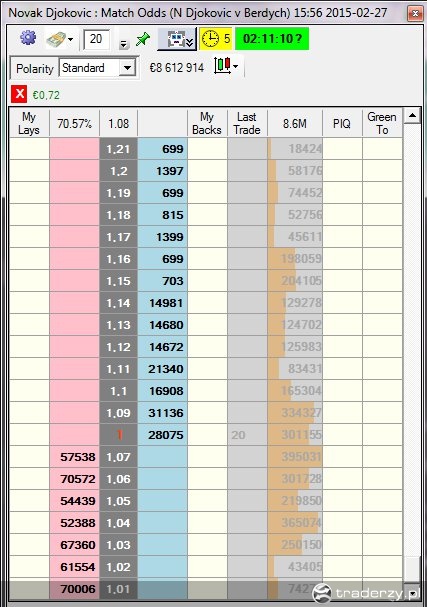This screenshot has width=427, height=607.
Task: Click the 1.08 price column header
Action: click(118, 123)
